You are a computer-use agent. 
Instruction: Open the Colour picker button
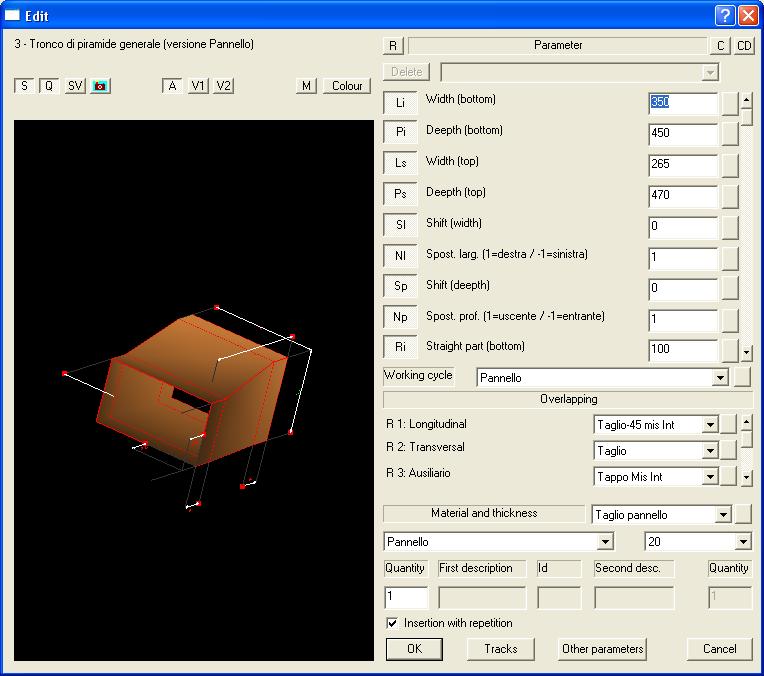[x=347, y=86]
